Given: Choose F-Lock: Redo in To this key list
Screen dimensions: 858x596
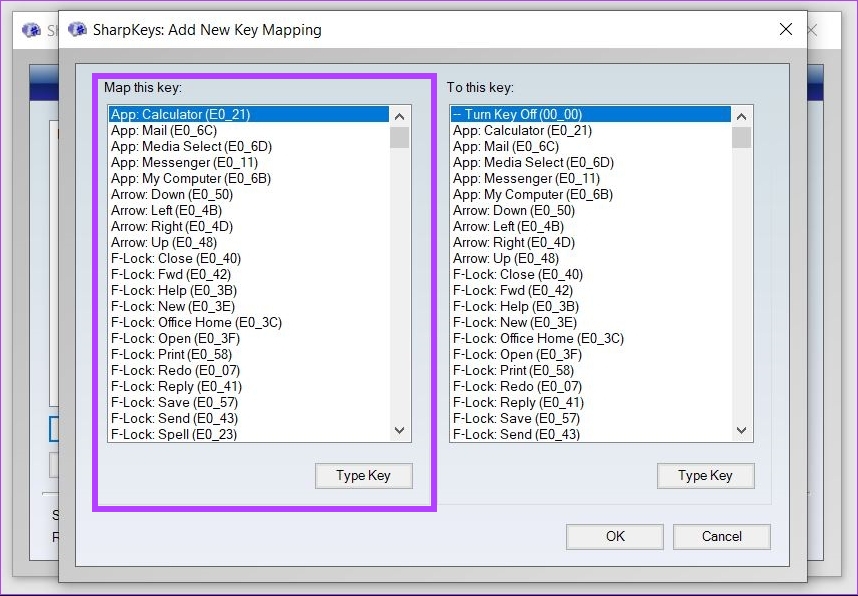Looking at the screenshot, I should pos(591,386).
